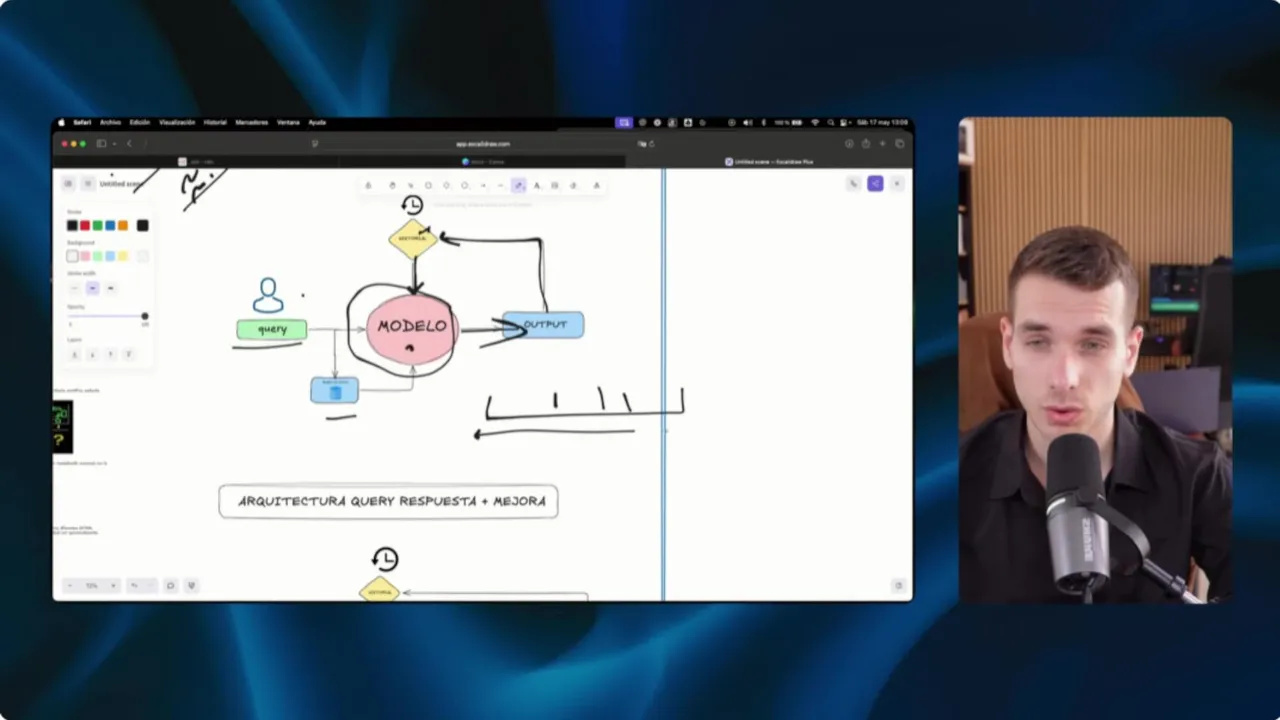1280x720 pixels.
Task: Pick light green background swatch
Action: 98,256
